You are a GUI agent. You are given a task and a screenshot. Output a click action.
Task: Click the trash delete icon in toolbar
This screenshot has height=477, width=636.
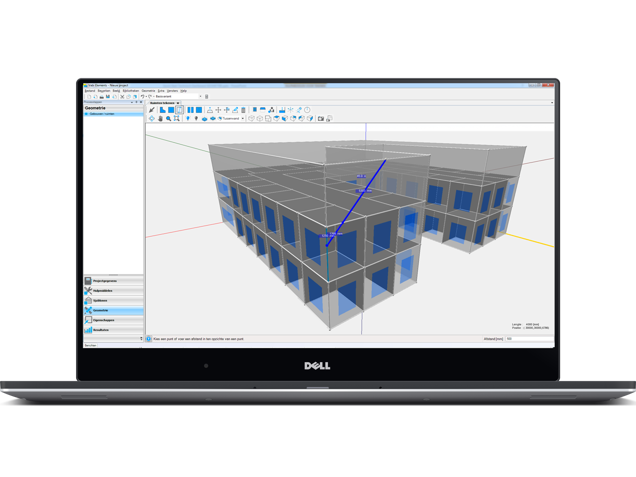tap(243, 110)
